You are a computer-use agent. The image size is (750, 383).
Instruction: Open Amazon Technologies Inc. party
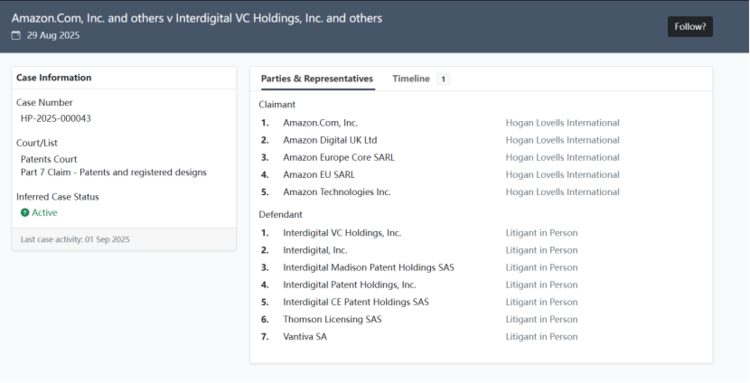(x=337, y=192)
